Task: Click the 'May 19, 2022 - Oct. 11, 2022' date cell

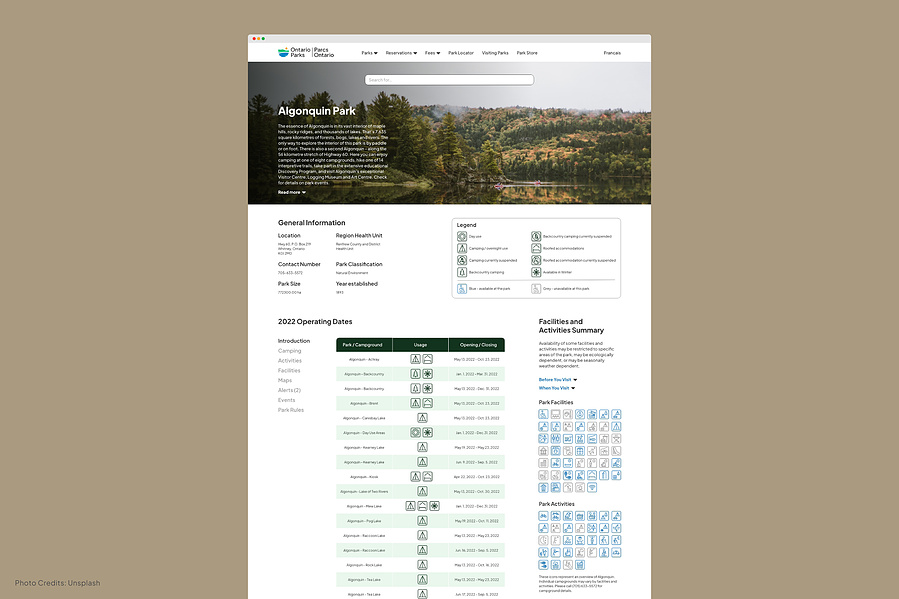Action: point(476,521)
